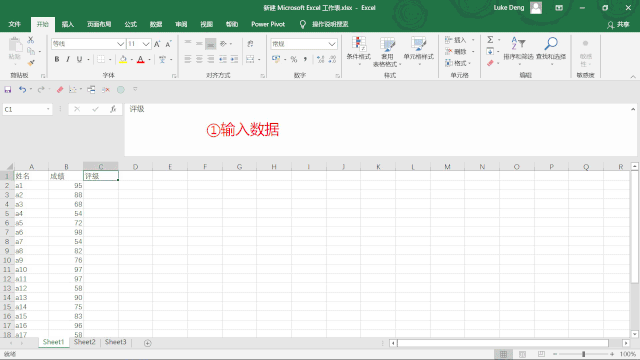The image size is (640, 360).
Task: Click Fill down icon
Action: coord(490,51)
